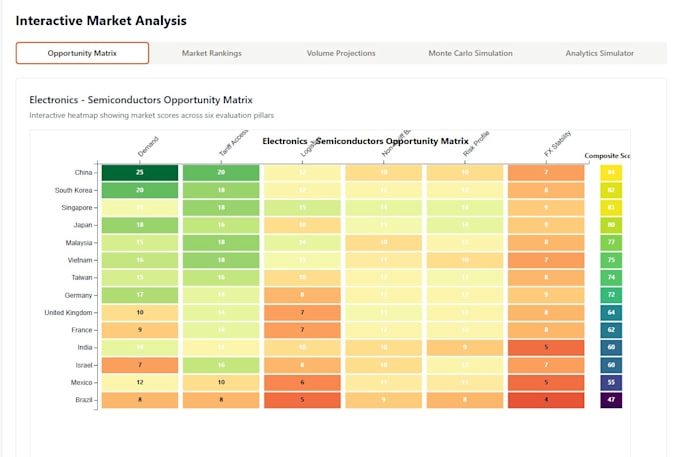This screenshot has width=680, height=457.
Task: Select the Monte Carlo Simulation tab
Action: (471, 53)
